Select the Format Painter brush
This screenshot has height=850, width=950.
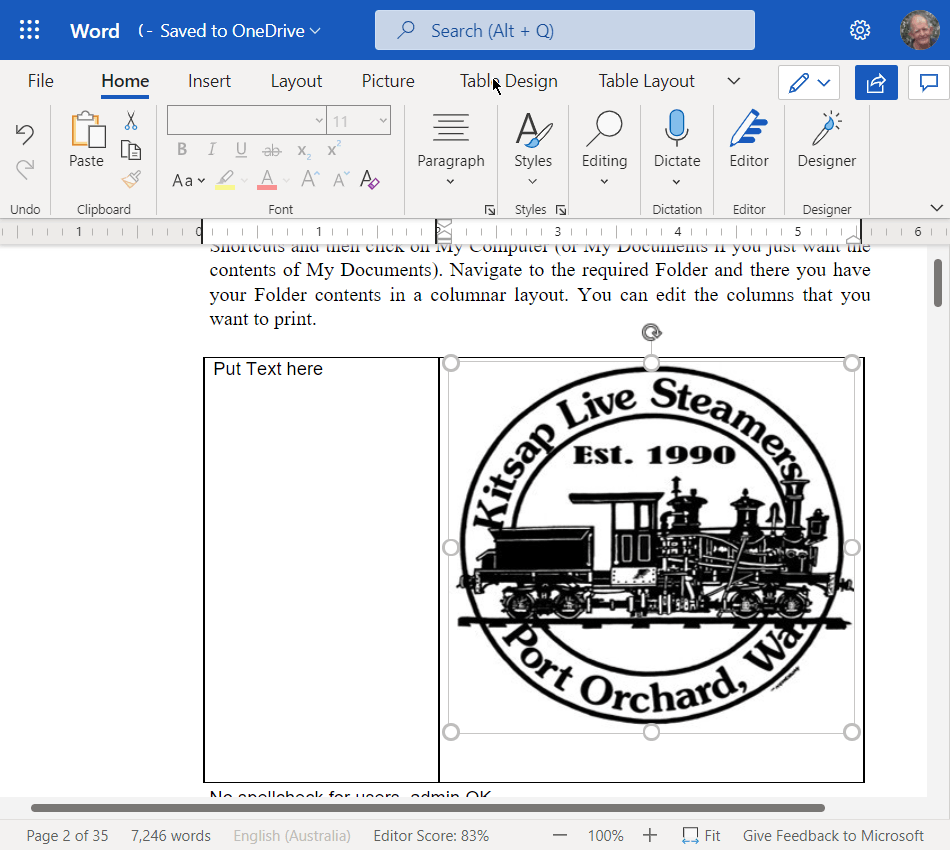(131, 179)
